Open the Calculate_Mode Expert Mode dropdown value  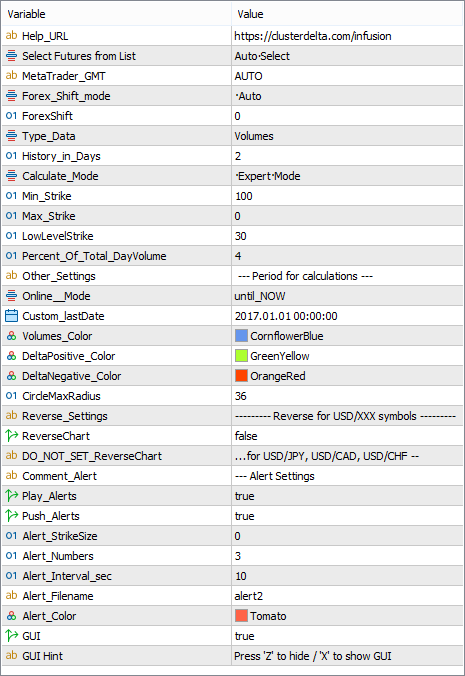[x=347, y=176]
